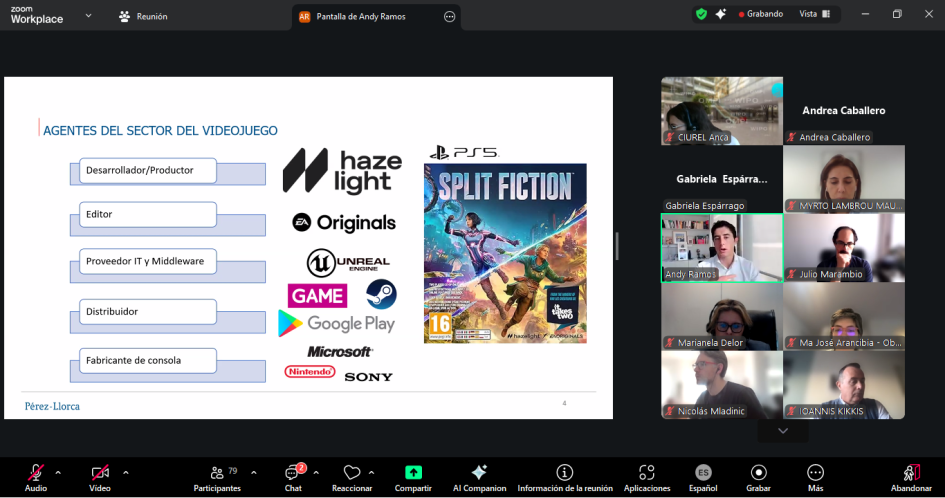Expand reactions options arrow beside Reaccionar
The image size is (945, 498).
pyautogui.click(x=371, y=473)
